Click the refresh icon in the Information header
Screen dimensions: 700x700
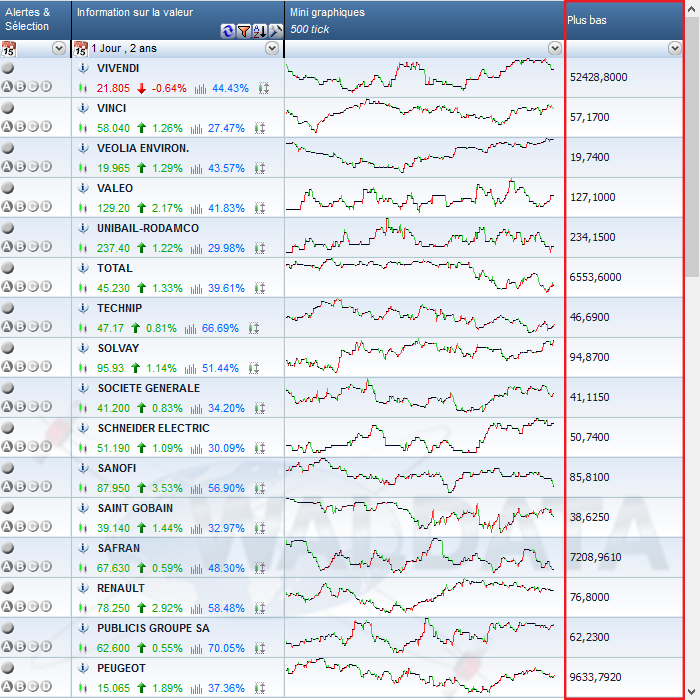click(x=228, y=31)
